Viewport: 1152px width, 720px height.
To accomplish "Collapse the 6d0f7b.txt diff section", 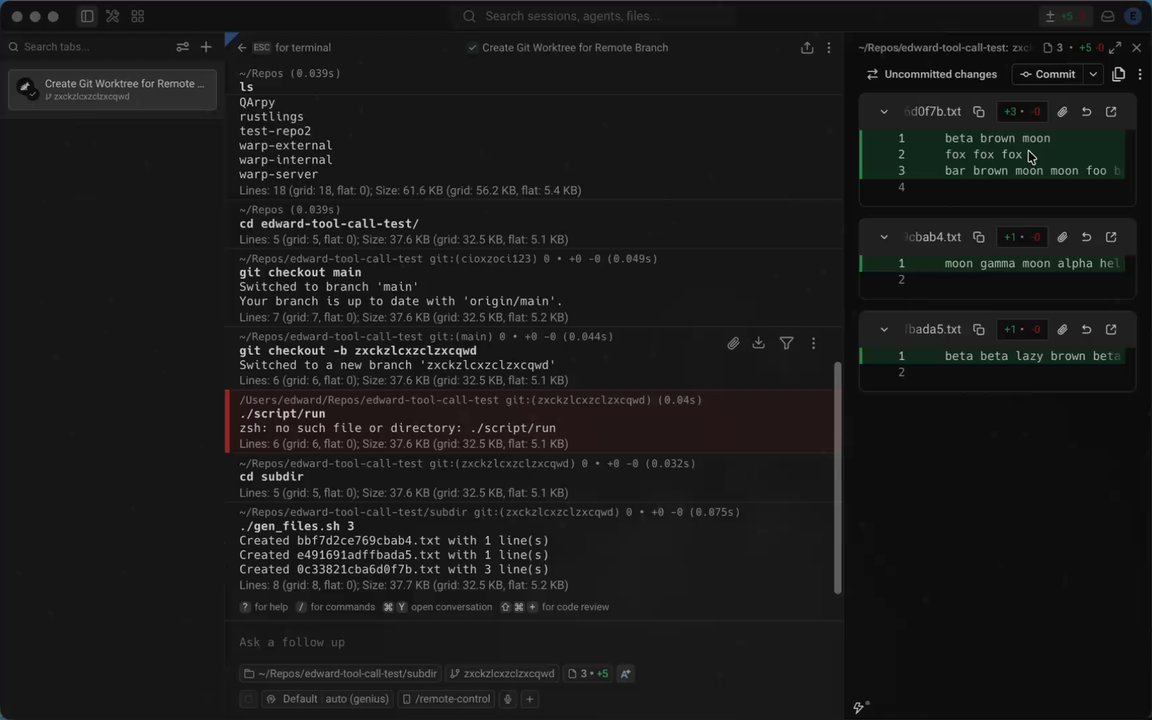I will 884,112.
